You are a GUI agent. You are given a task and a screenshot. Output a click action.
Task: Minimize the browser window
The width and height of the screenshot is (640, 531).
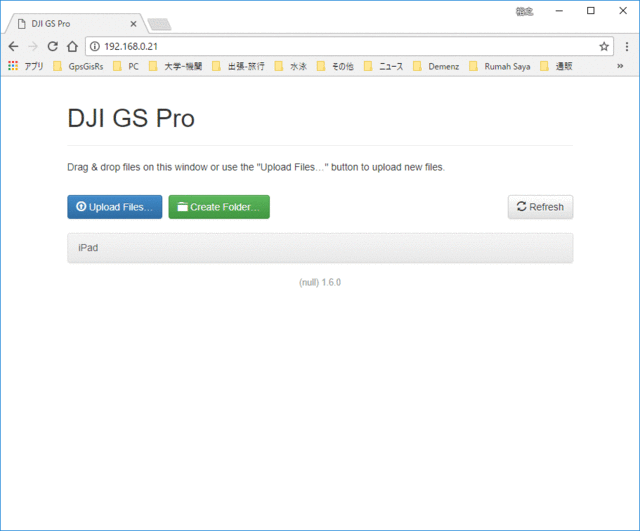[559, 11]
